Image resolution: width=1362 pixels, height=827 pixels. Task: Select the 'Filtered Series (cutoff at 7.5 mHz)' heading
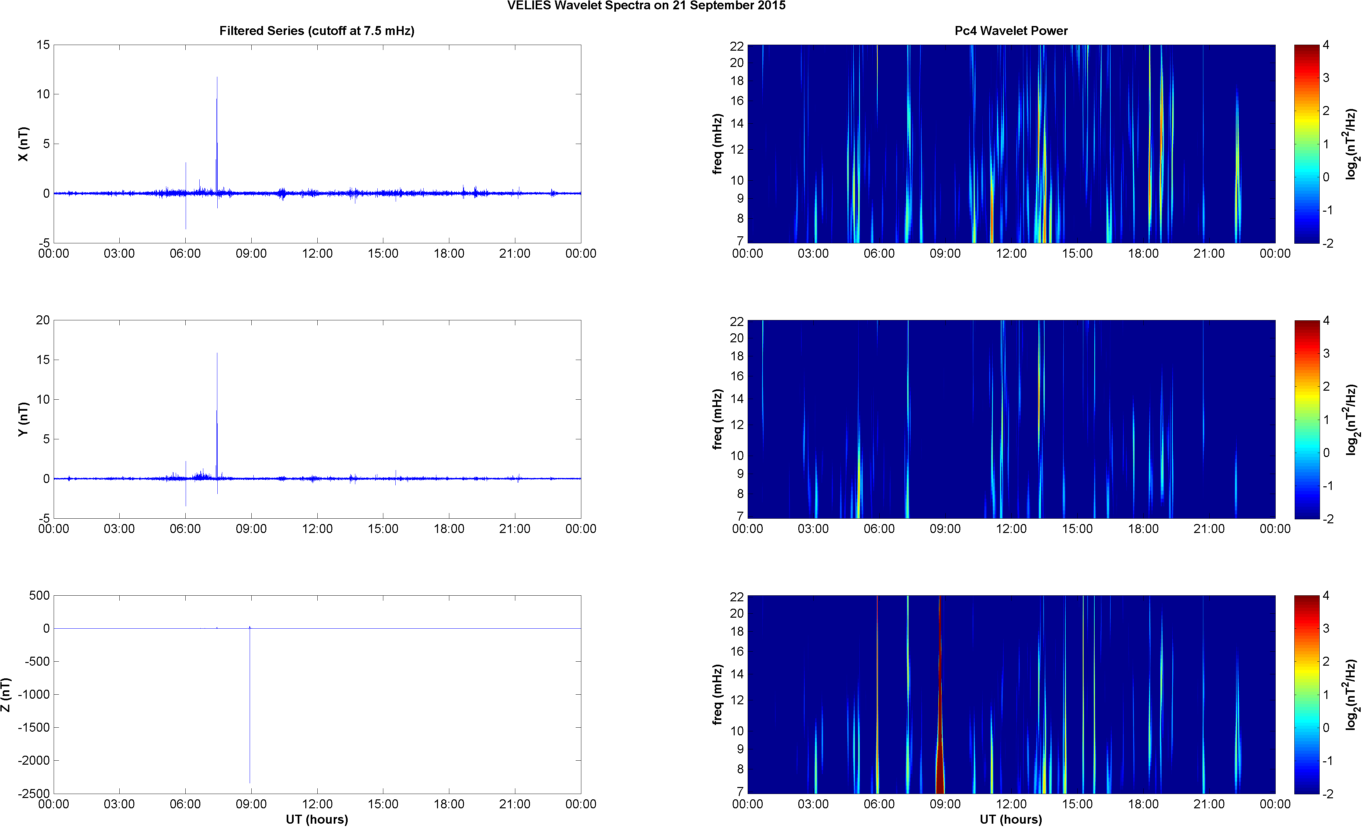coord(317,31)
